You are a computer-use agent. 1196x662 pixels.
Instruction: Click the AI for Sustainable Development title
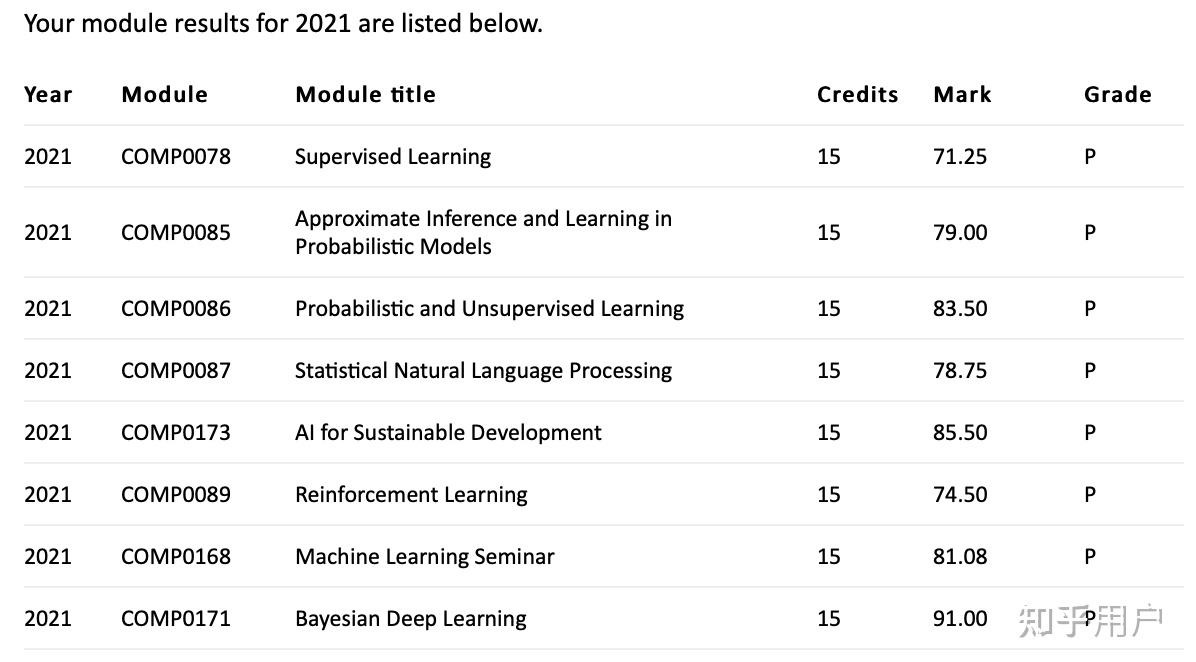(x=448, y=433)
